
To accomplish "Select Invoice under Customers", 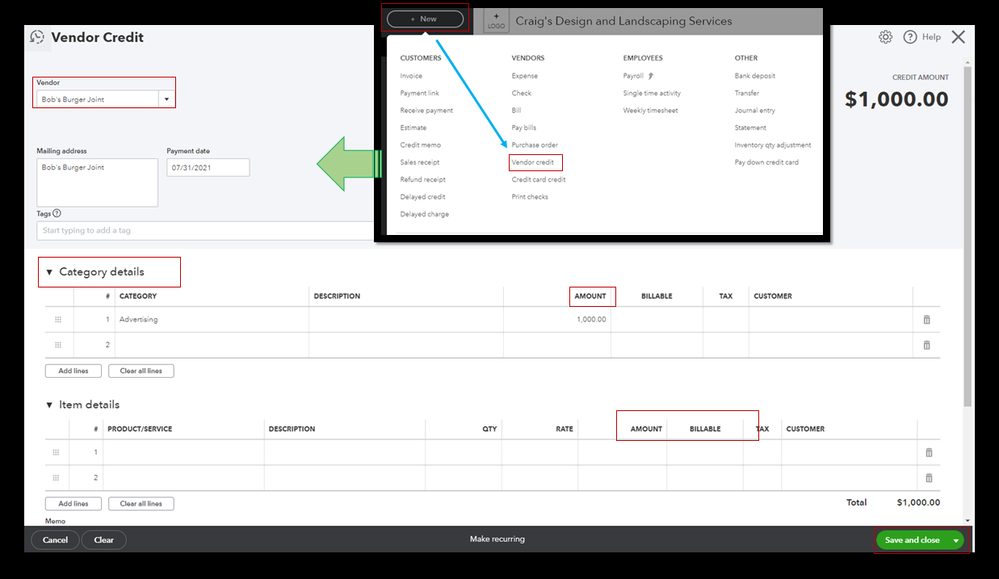I will point(411,76).
